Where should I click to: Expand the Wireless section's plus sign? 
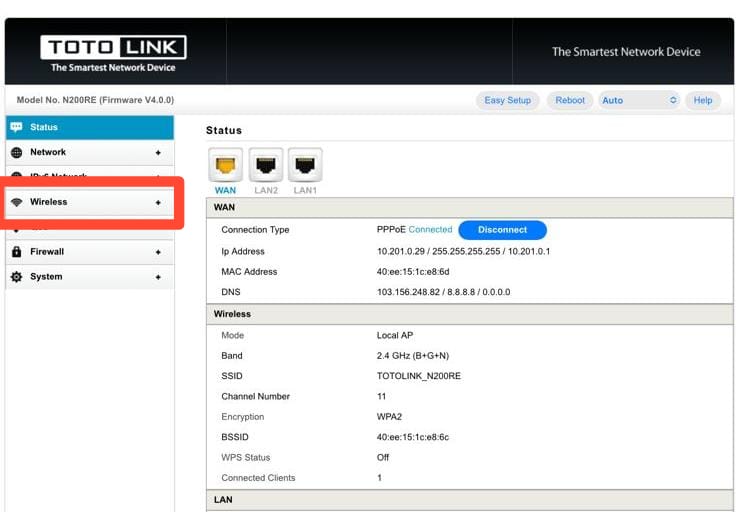pos(158,203)
